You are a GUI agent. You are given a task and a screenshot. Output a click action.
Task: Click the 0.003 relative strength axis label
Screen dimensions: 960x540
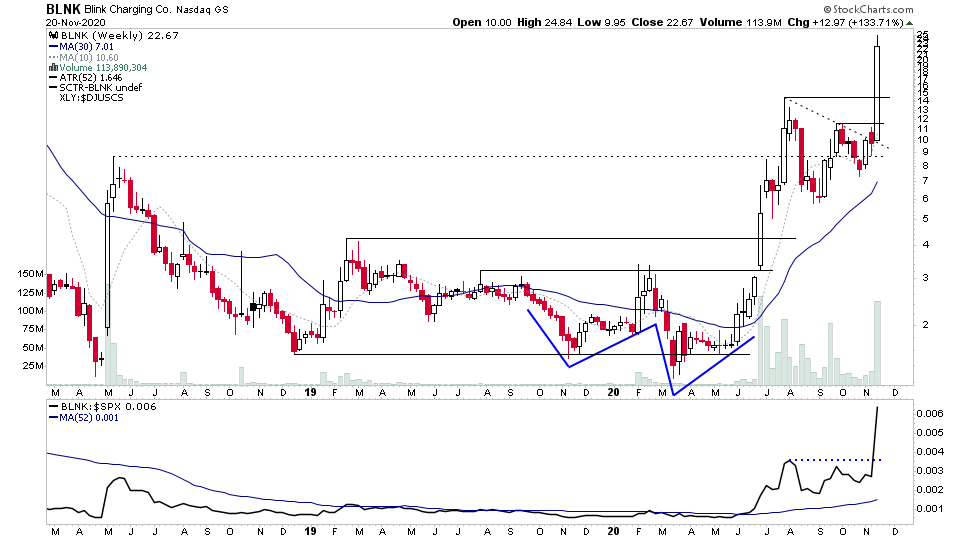tap(929, 471)
